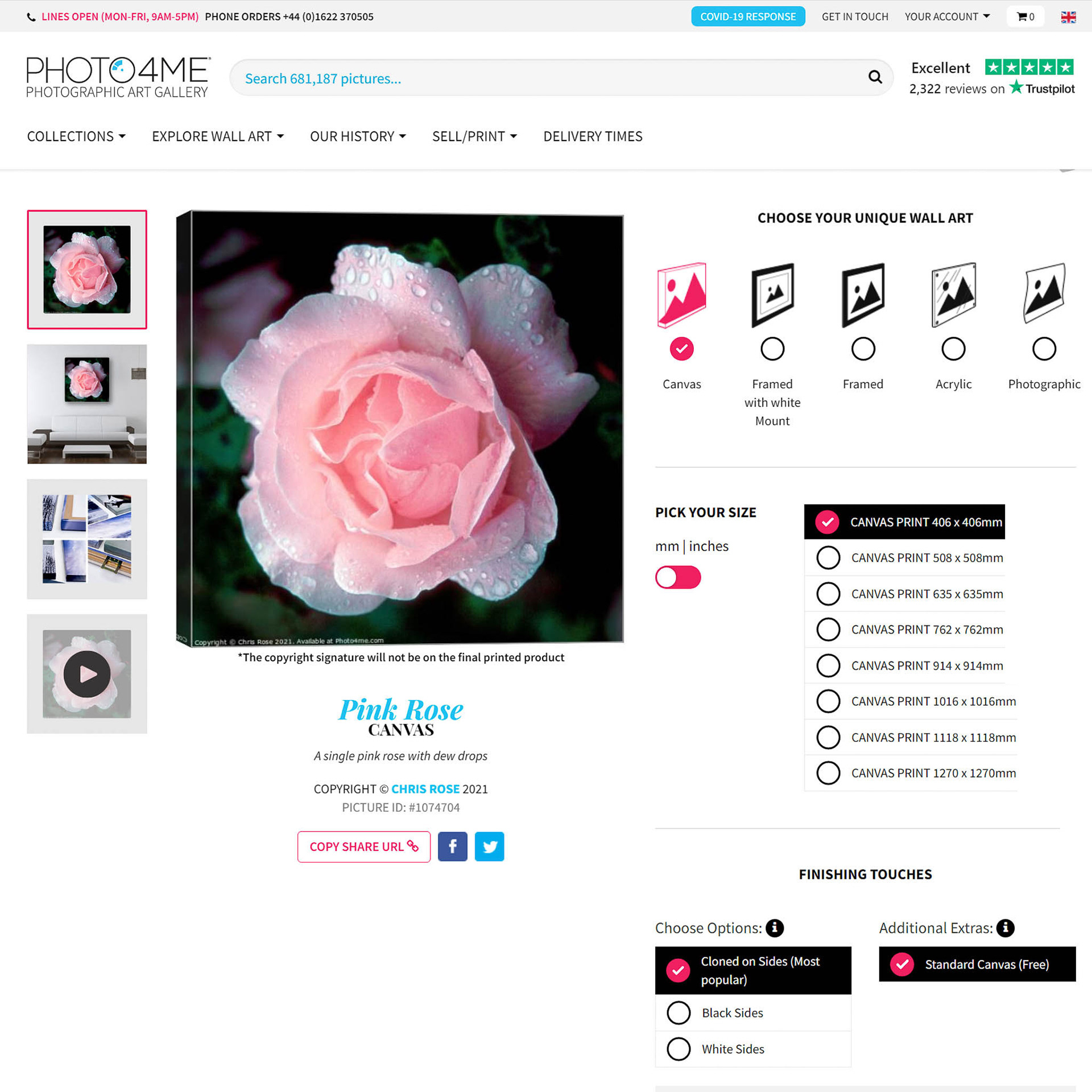
Task: Open the shopping cart icon
Action: pos(1025,16)
